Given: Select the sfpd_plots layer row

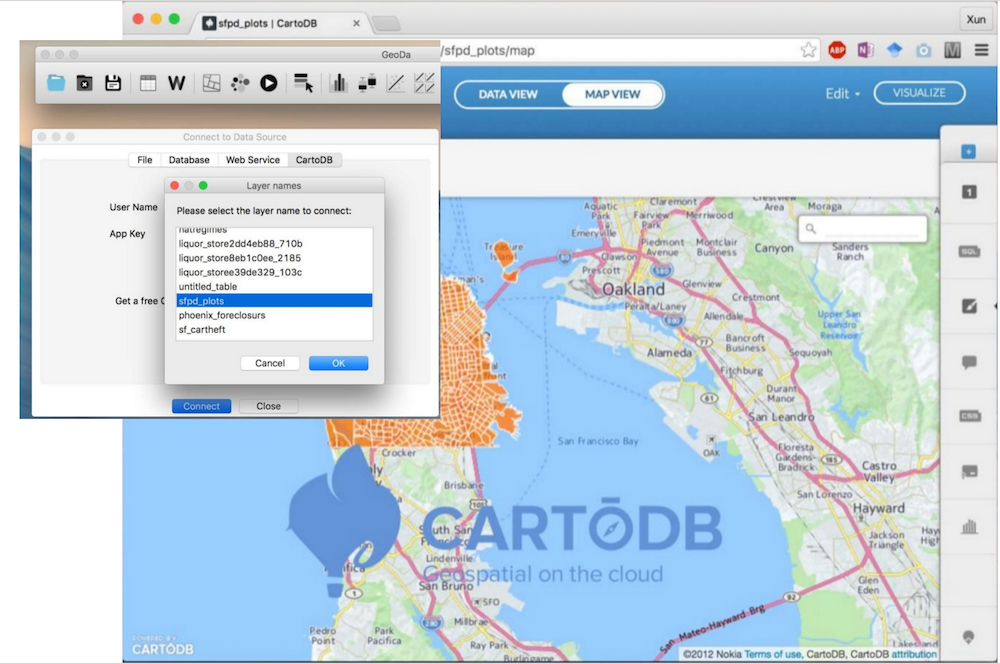Looking at the screenshot, I should coord(274,301).
